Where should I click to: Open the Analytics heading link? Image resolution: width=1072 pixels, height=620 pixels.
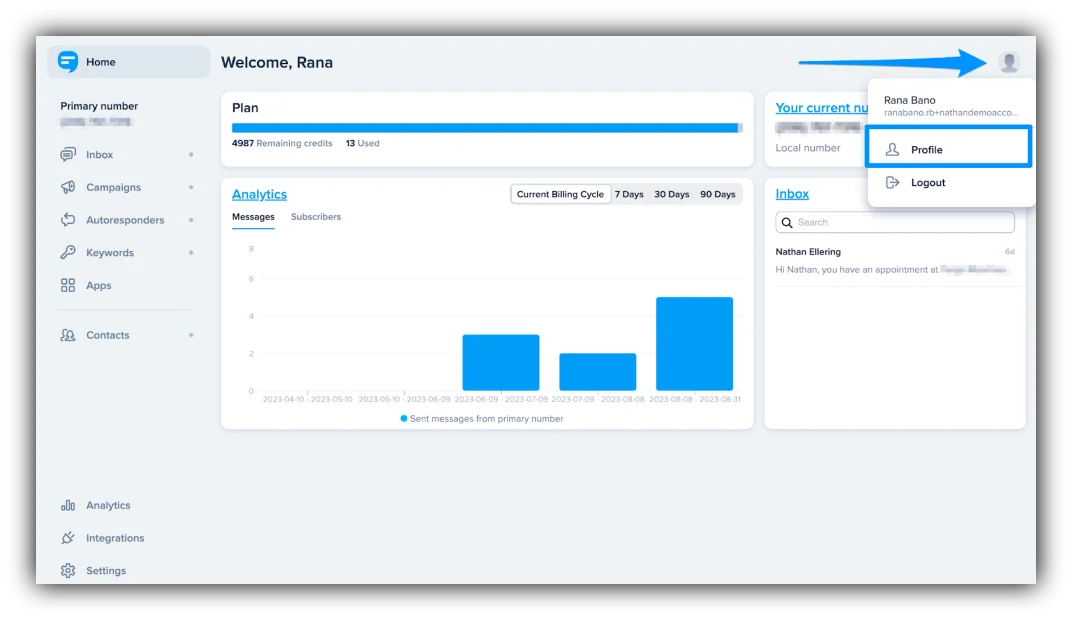click(259, 194)
